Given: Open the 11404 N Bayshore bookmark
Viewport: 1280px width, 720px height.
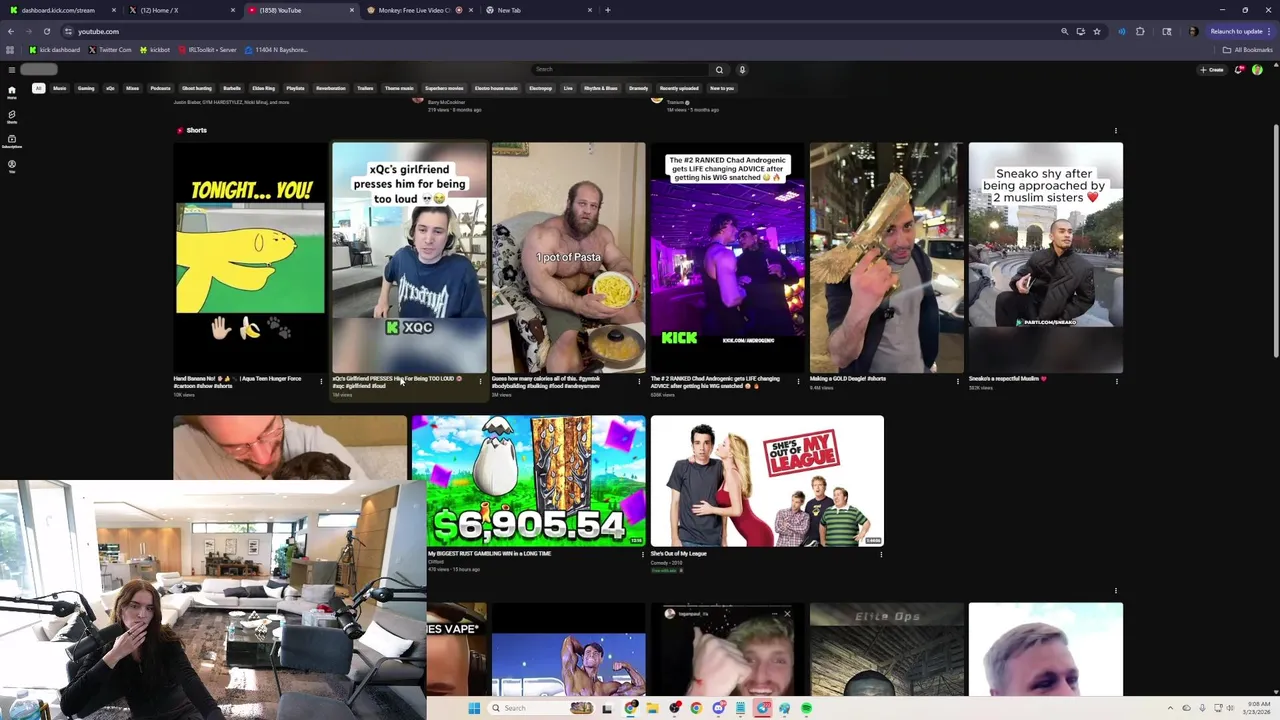Looking at the screenshot, I should pyautogui.click(x=276, y=50).
